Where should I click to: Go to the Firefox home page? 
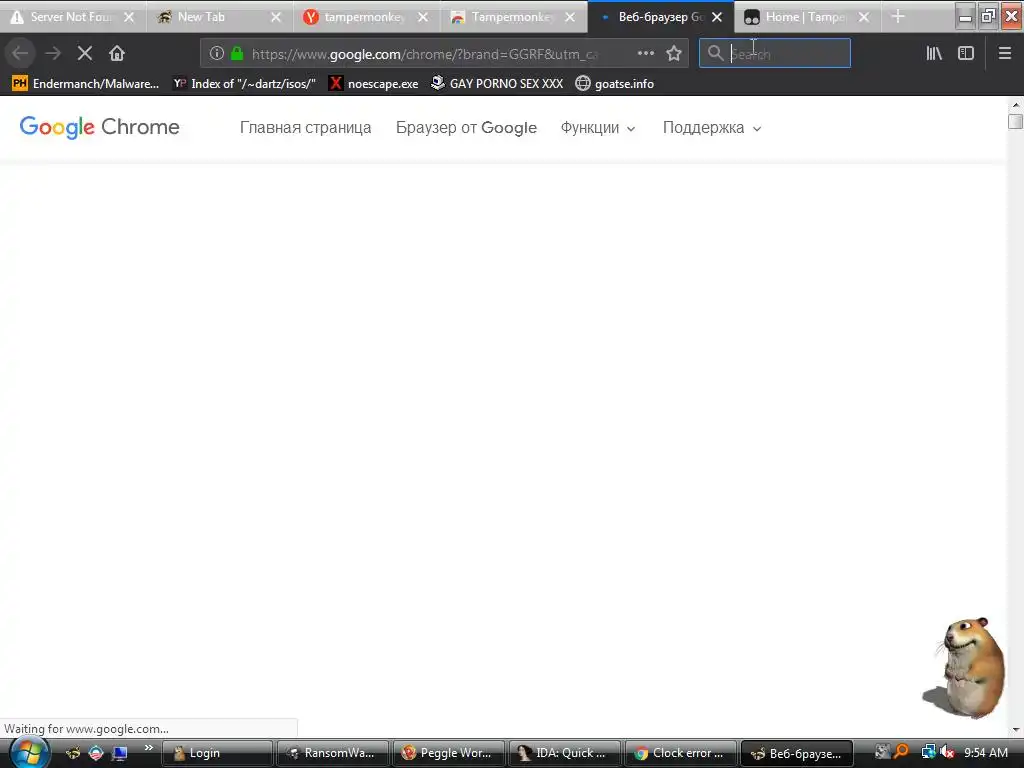(x=117, y=54)
